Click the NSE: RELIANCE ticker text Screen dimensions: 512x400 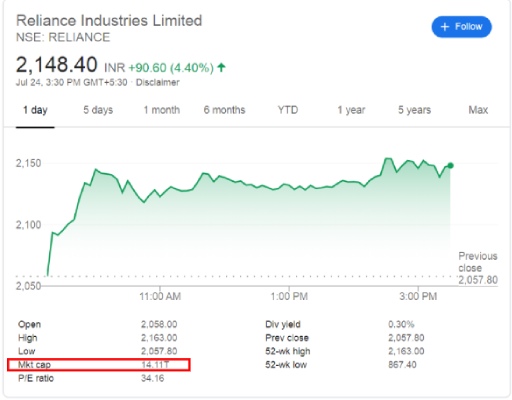[63, 37]
